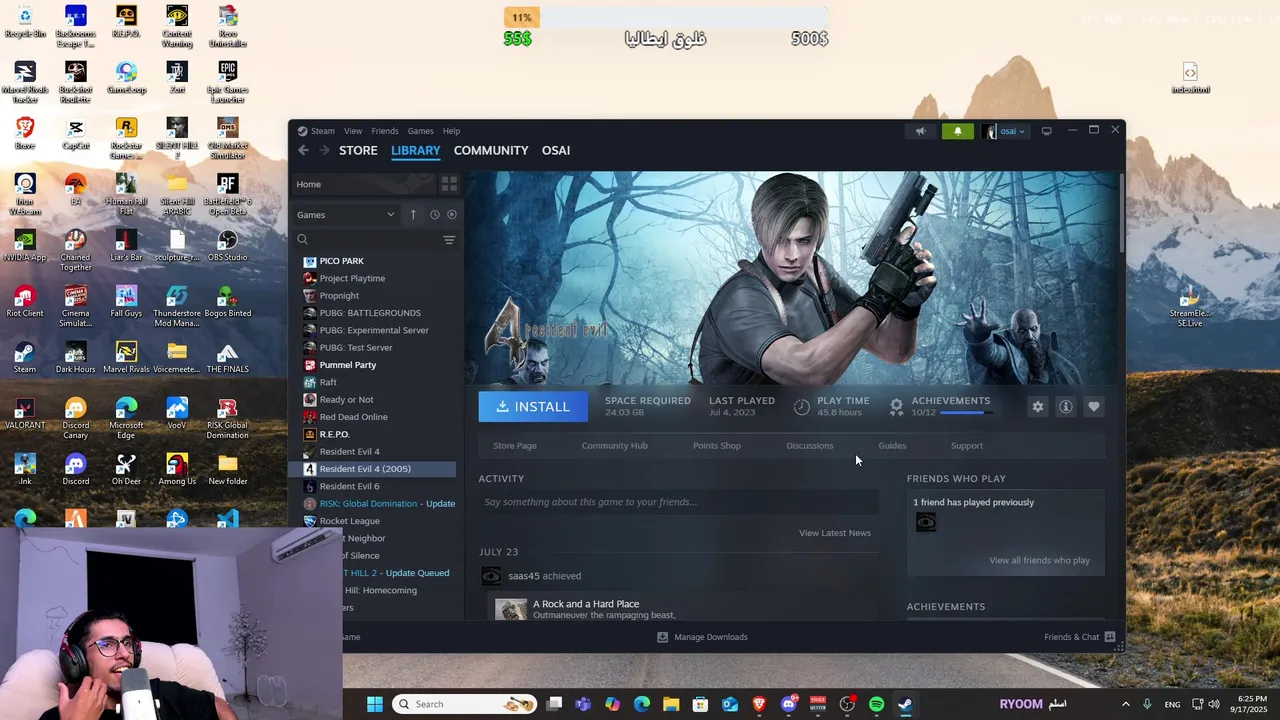Select PICO PARK in the game list
1280x720 pixels.
[341, 261]
